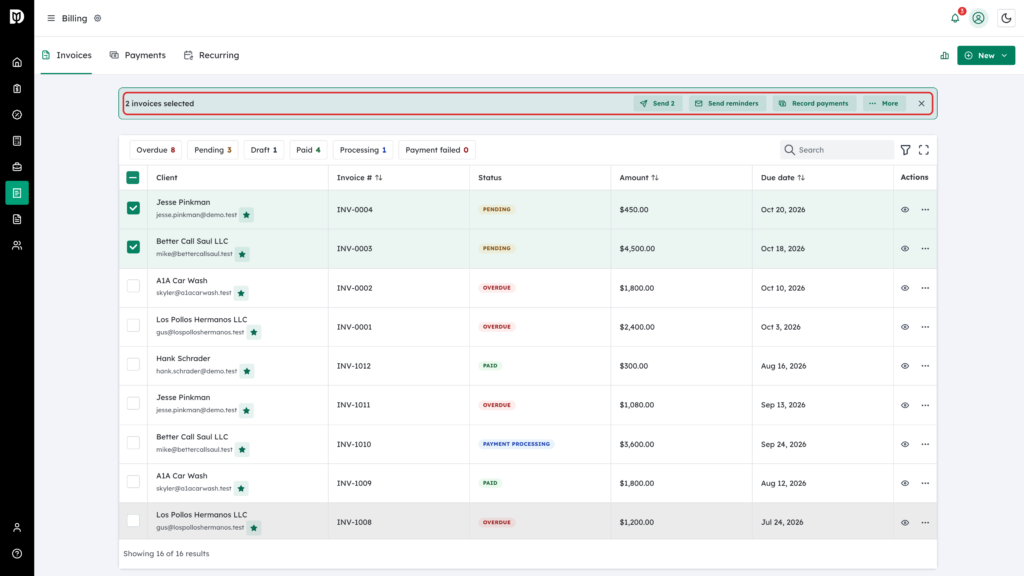
Task: Sort the table by Due date column
Action: [782, 178]
